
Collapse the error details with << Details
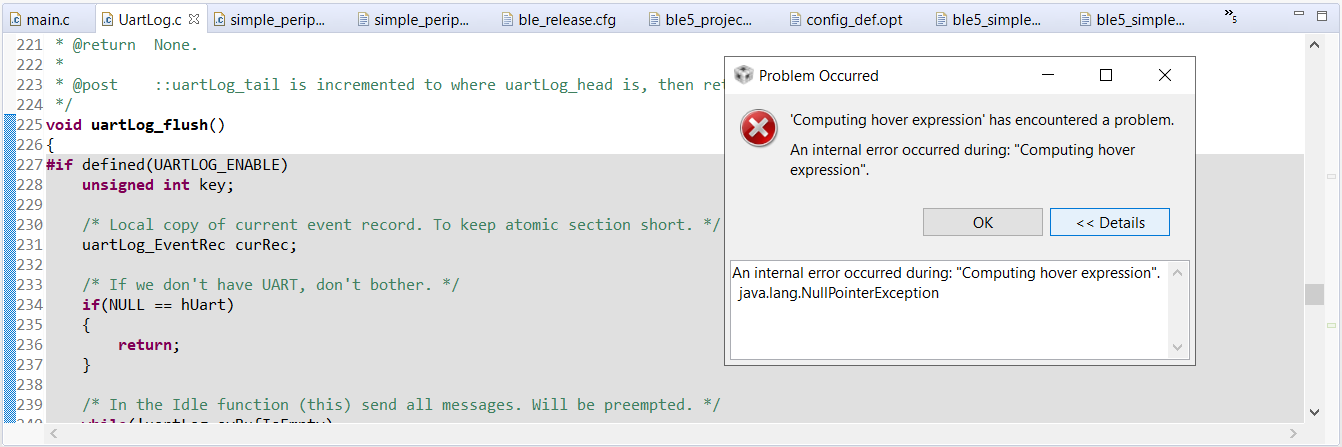coord(1110,222)
